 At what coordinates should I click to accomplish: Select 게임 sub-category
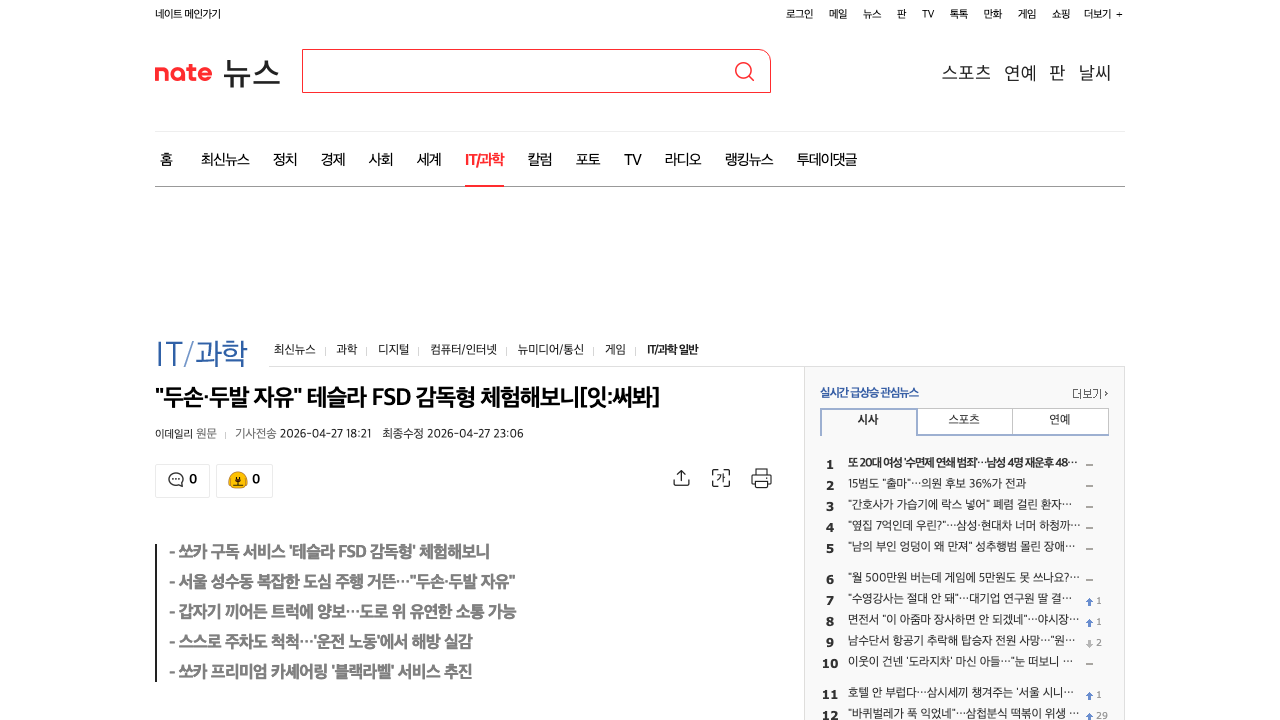pyautogui.click(x=615, y=350)
